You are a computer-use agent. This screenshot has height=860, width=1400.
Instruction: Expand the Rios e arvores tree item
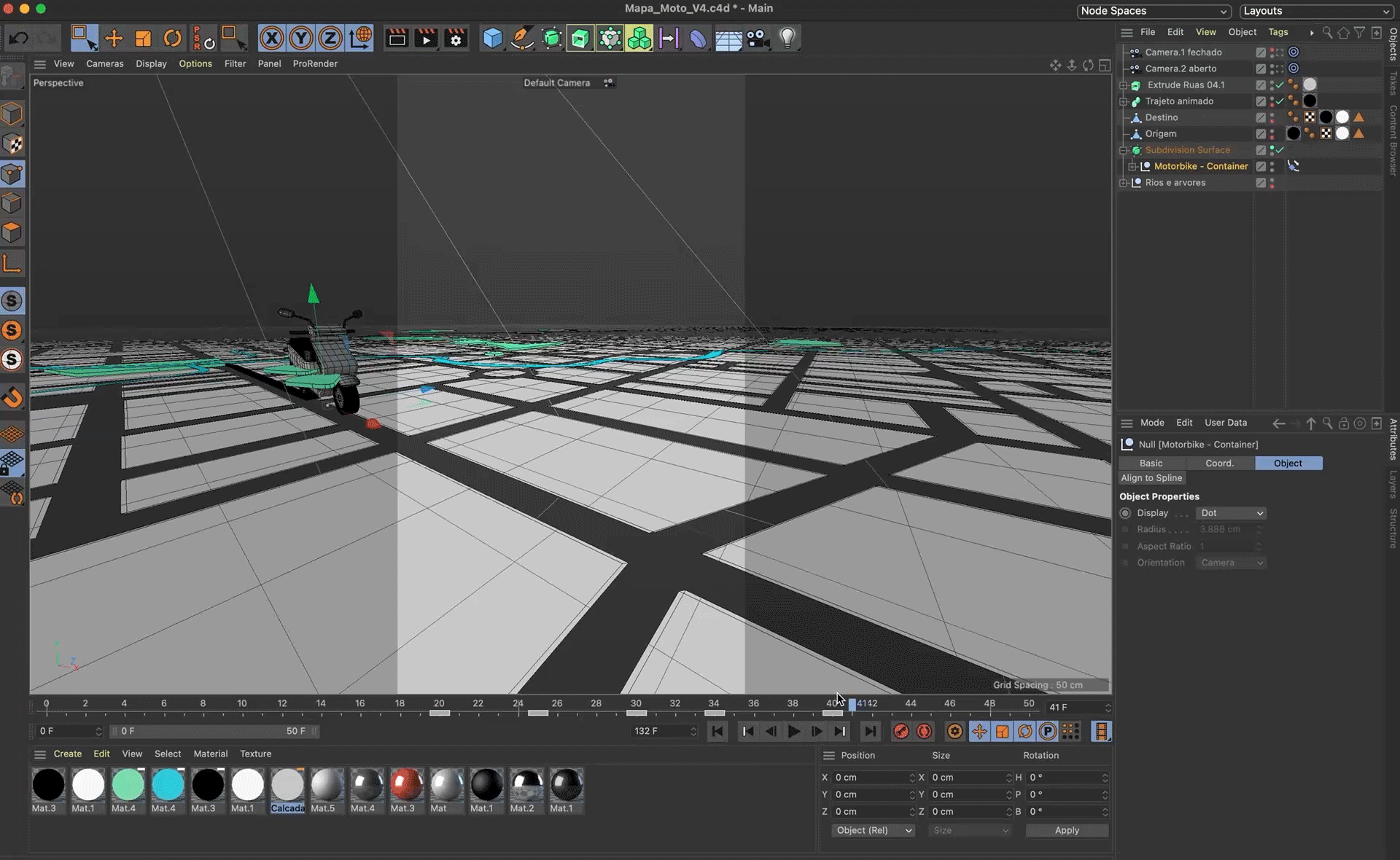[x=1124, y=183]
